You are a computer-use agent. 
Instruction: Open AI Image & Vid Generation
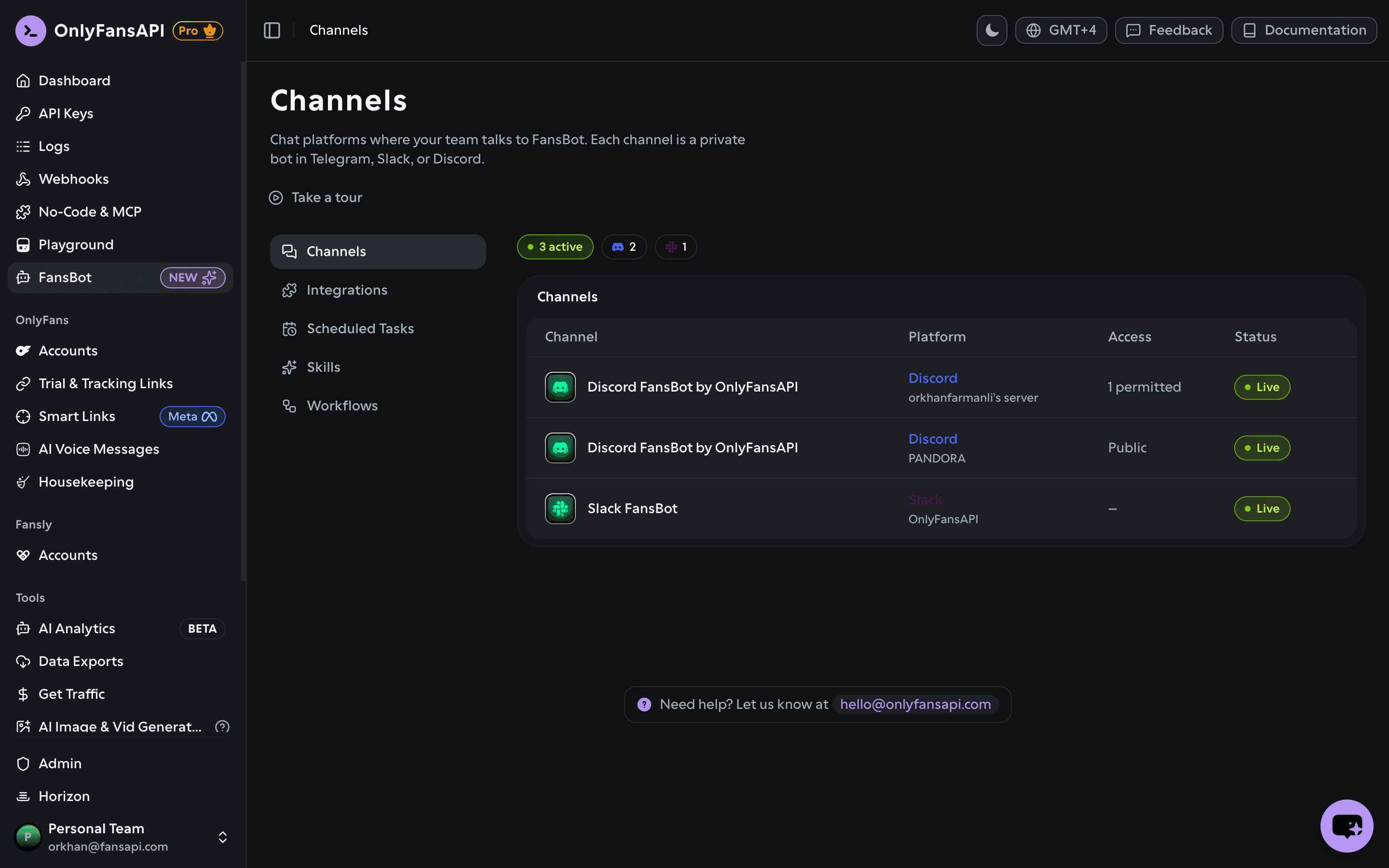pyautogui.click(x=121, y=727)
